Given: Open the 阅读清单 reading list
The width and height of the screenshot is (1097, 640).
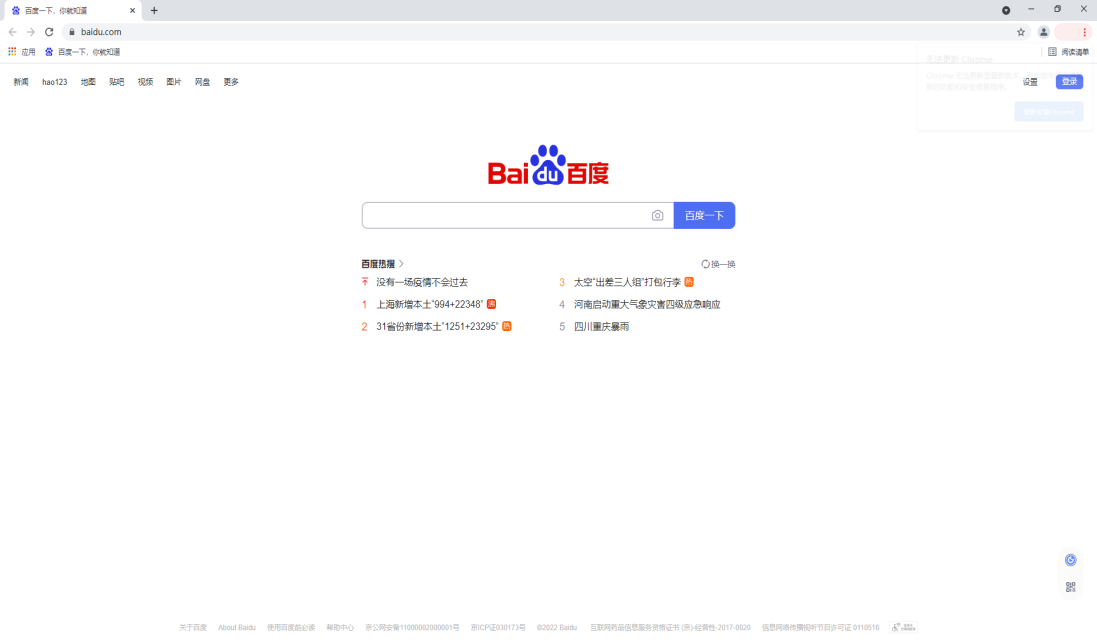Looking at the screenshot, I should [x=1068, y=52].
